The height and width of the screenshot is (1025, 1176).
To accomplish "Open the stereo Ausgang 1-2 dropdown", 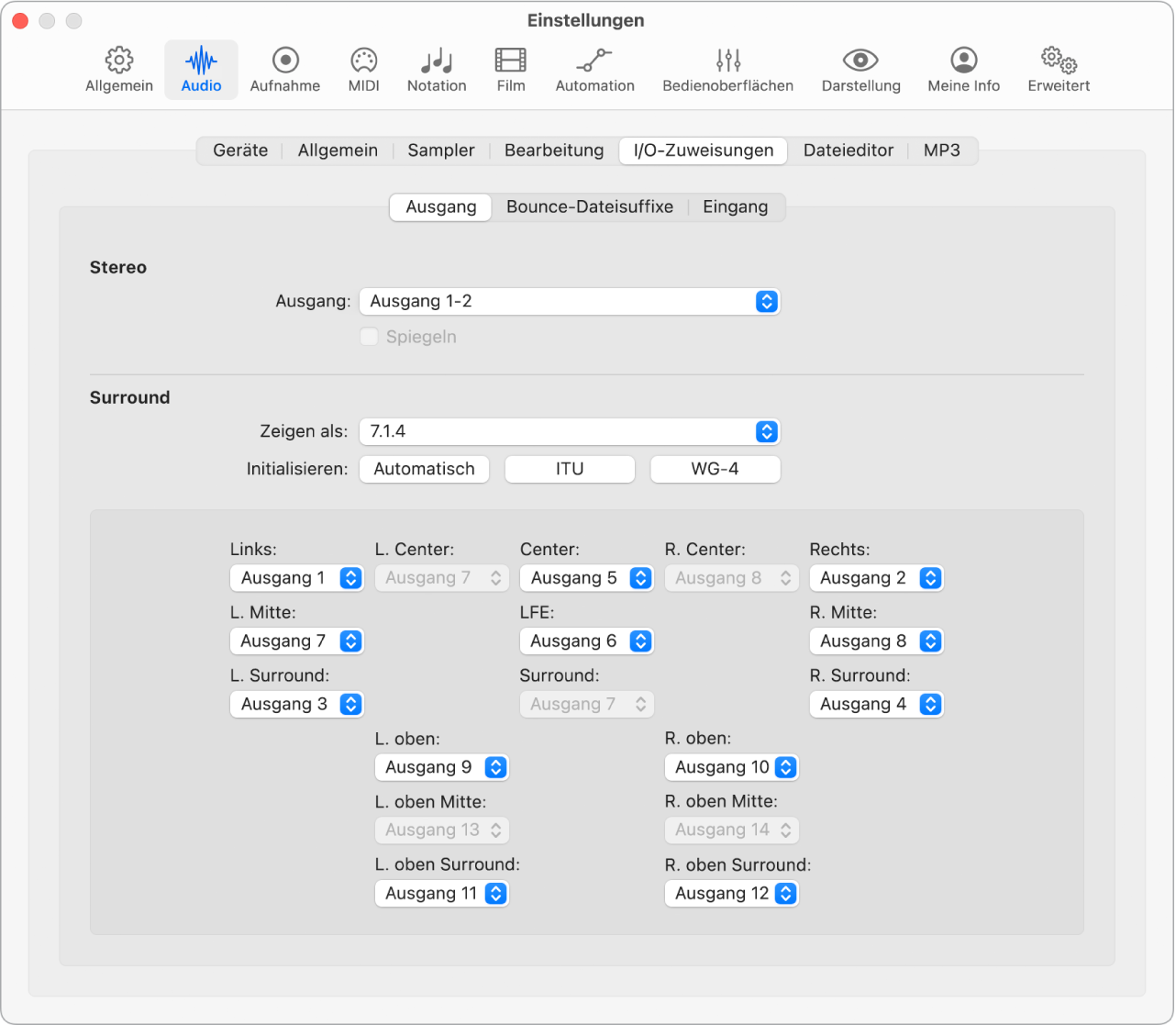I will (x=569, y=301).
